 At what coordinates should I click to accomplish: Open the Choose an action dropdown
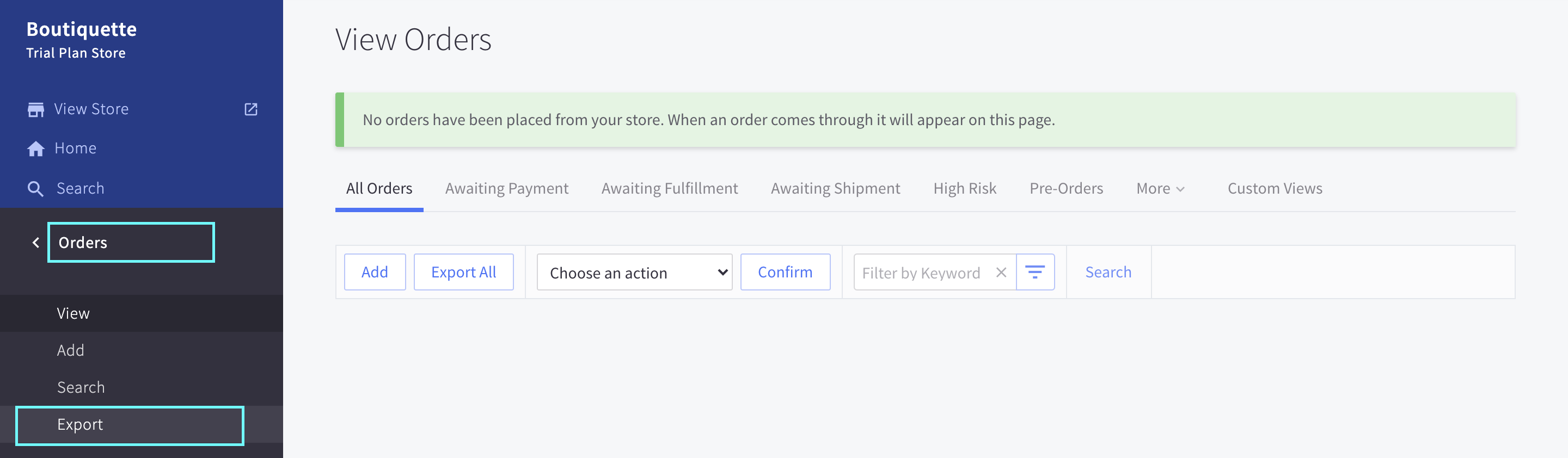coord(634,273)
